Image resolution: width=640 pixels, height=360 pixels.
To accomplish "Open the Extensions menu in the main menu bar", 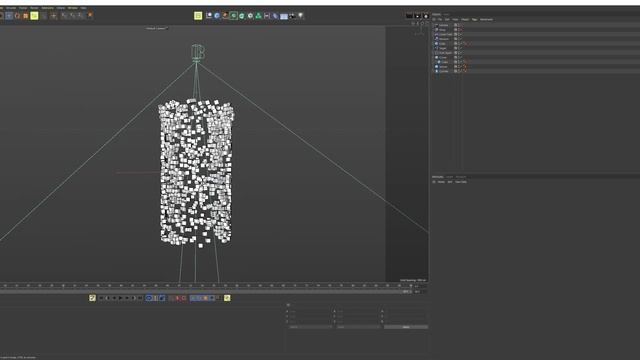I will [47, 8].
